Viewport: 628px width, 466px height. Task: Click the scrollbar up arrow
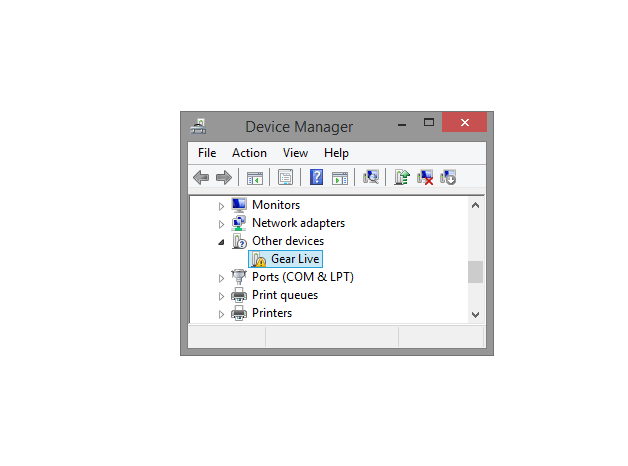coord(475,205)
